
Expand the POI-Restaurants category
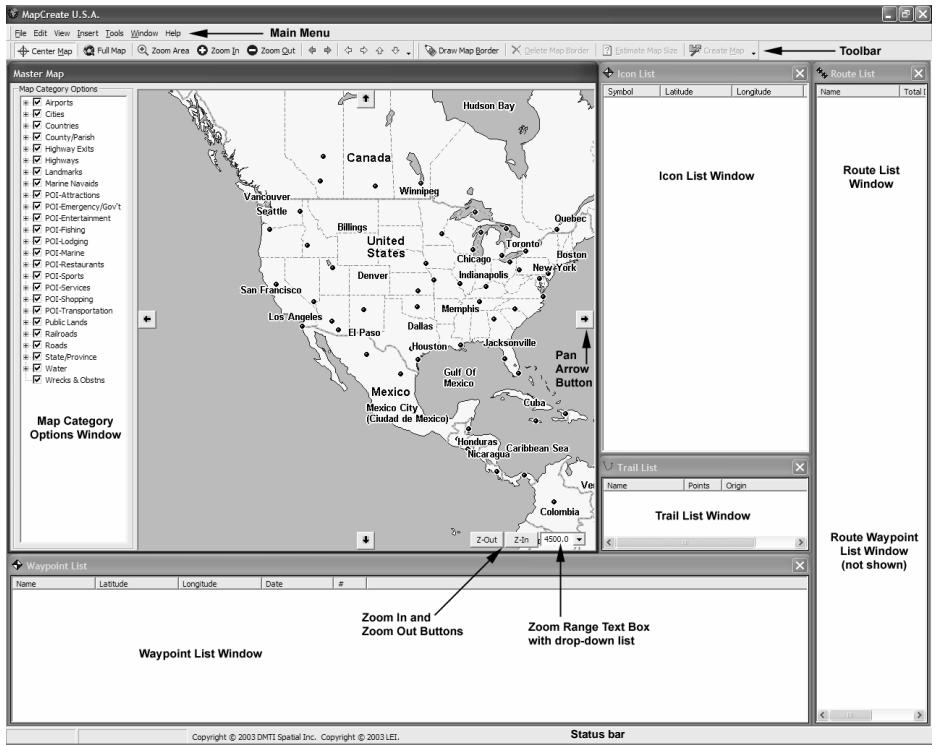pyautogui.click(x=26, y=263)
